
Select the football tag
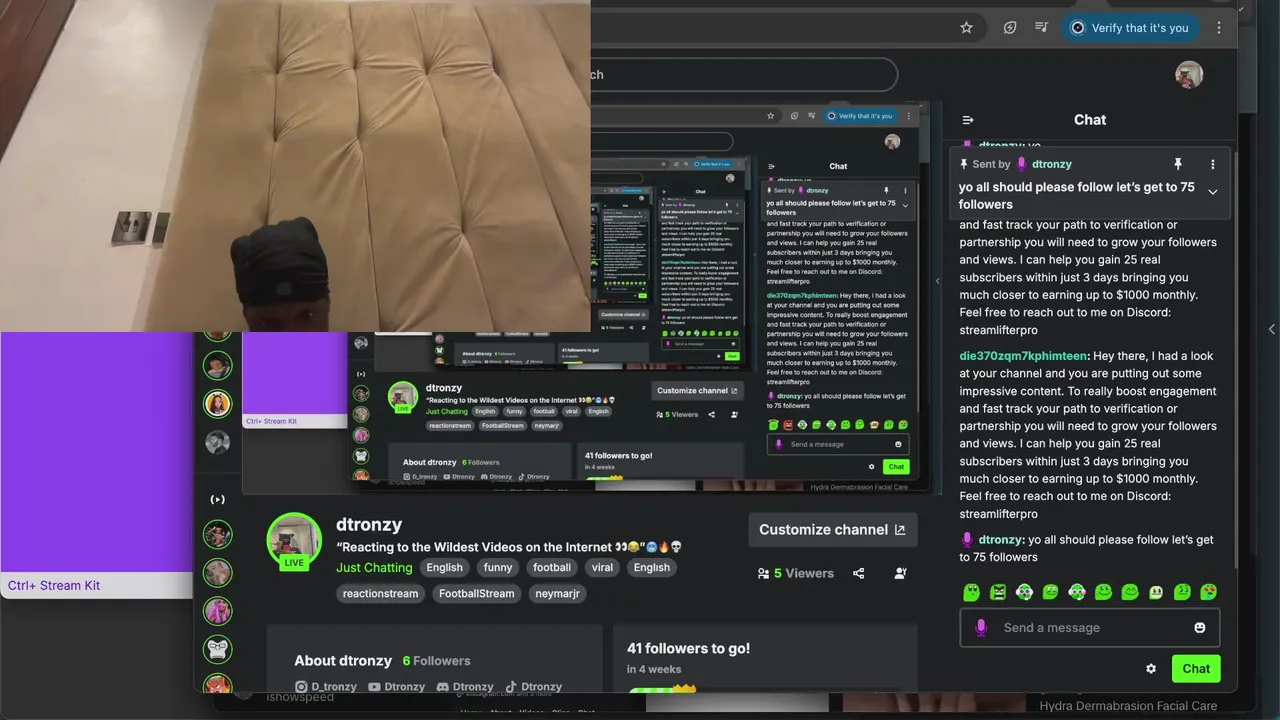(552, 568)
